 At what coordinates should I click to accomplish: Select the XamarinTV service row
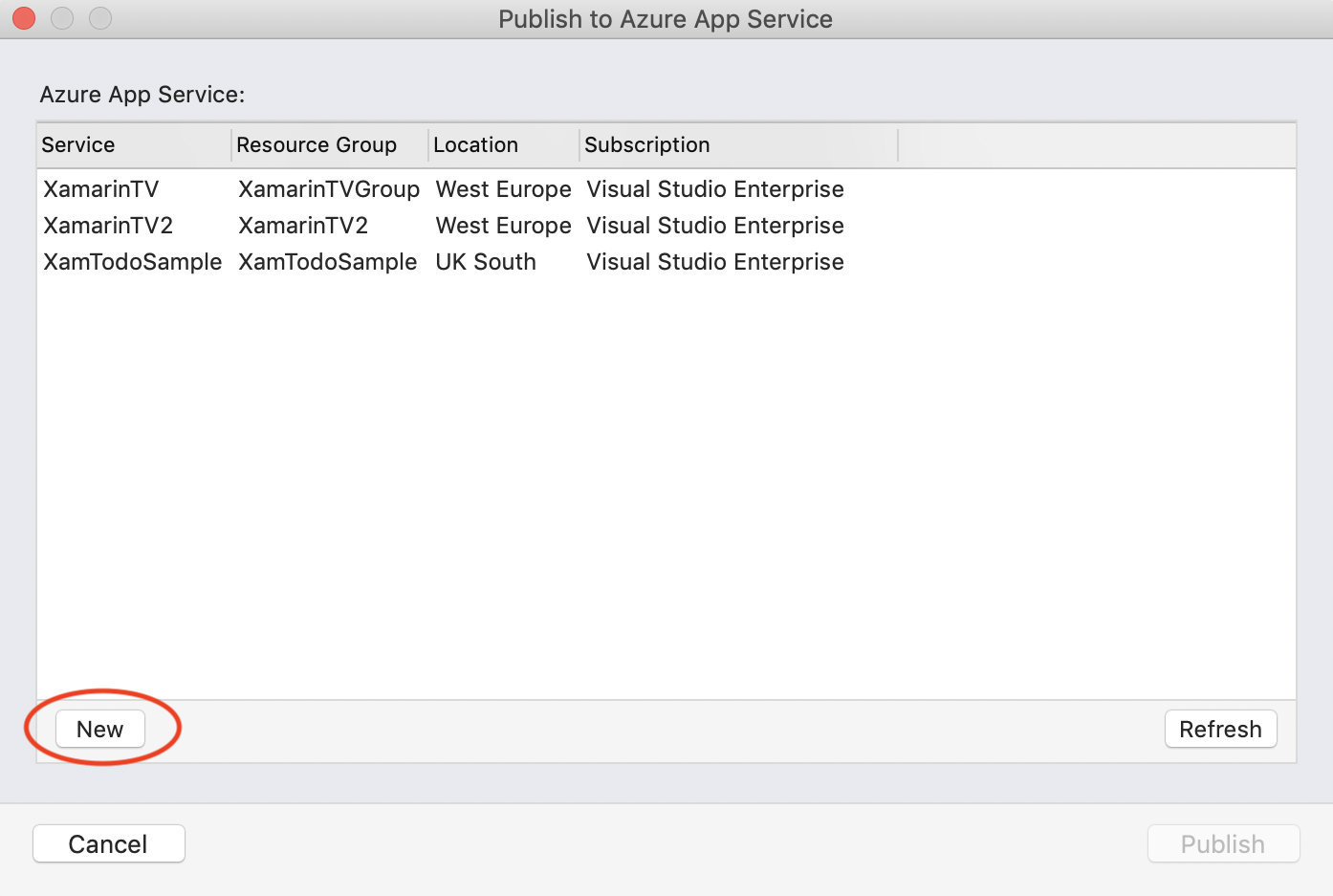click(666, 189)
